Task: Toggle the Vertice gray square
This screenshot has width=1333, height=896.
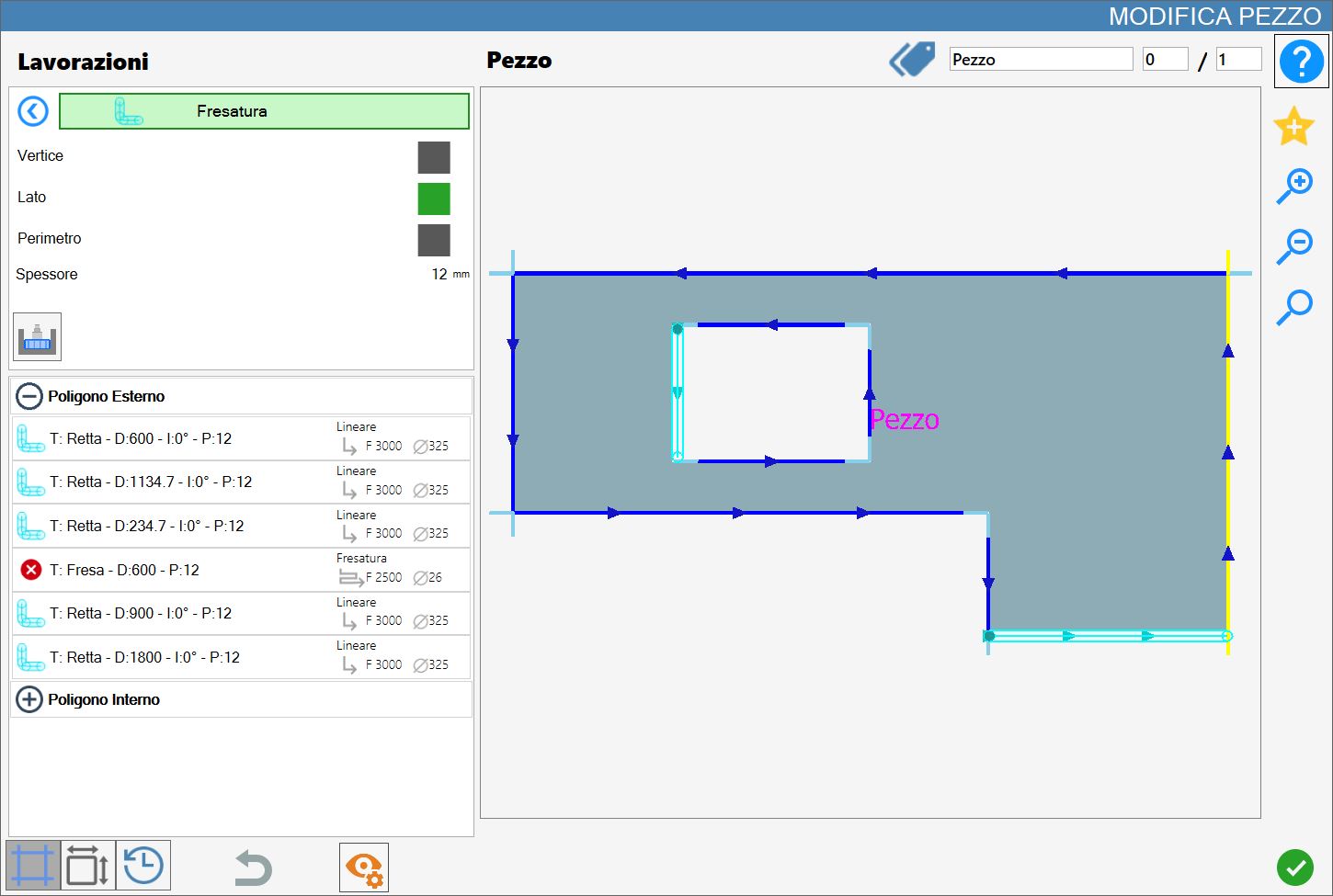Action: pyautogui.click(x=434, y=157)
